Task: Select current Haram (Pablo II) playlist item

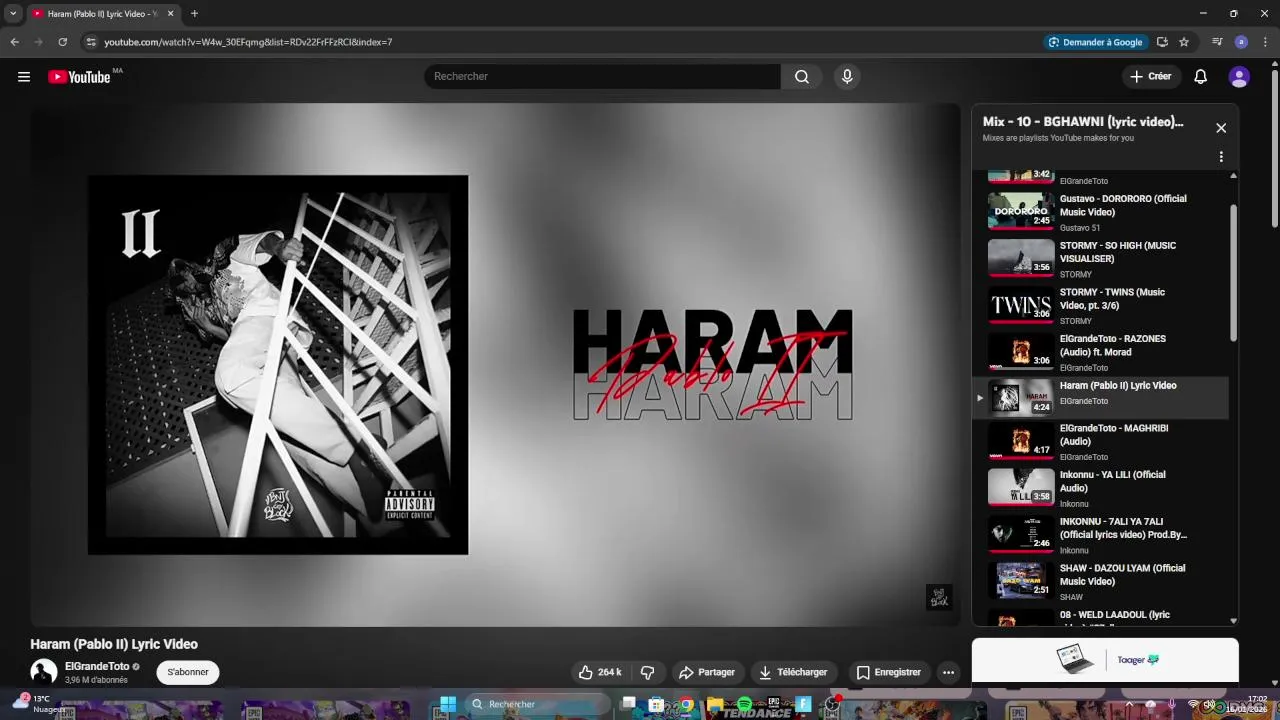Action: 1100,397
